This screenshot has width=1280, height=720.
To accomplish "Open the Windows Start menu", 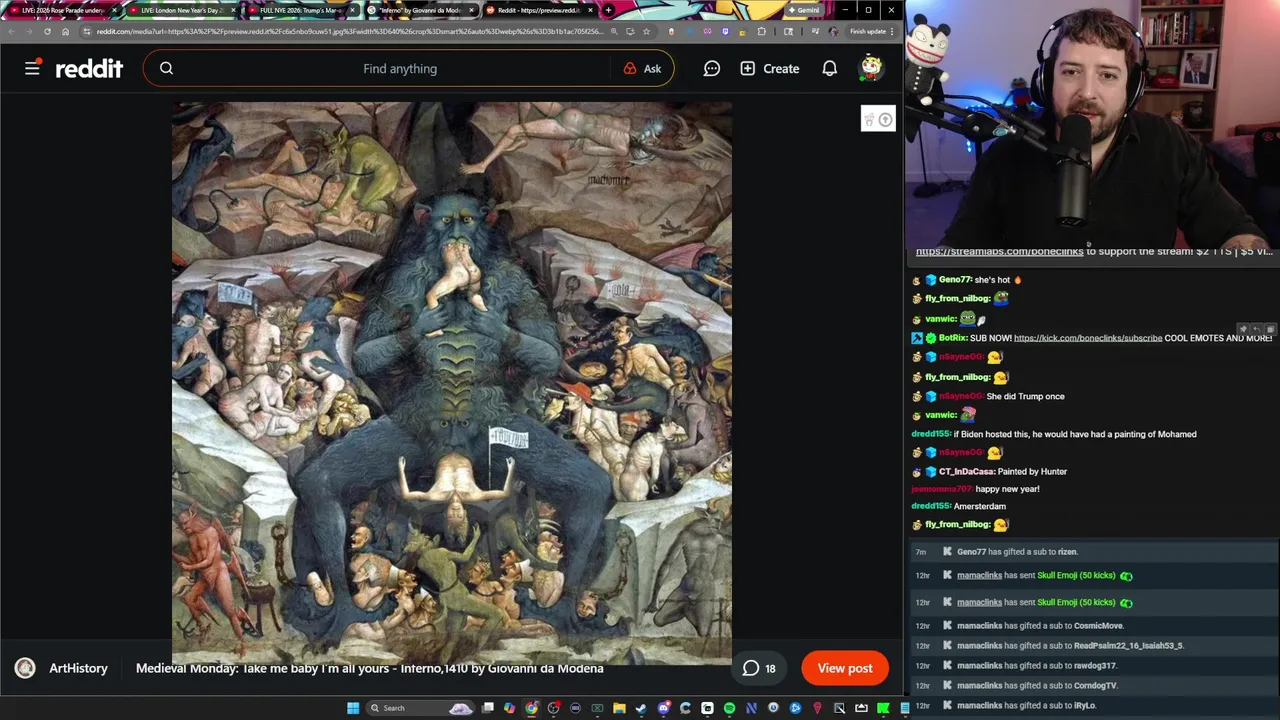I will 353,708.
